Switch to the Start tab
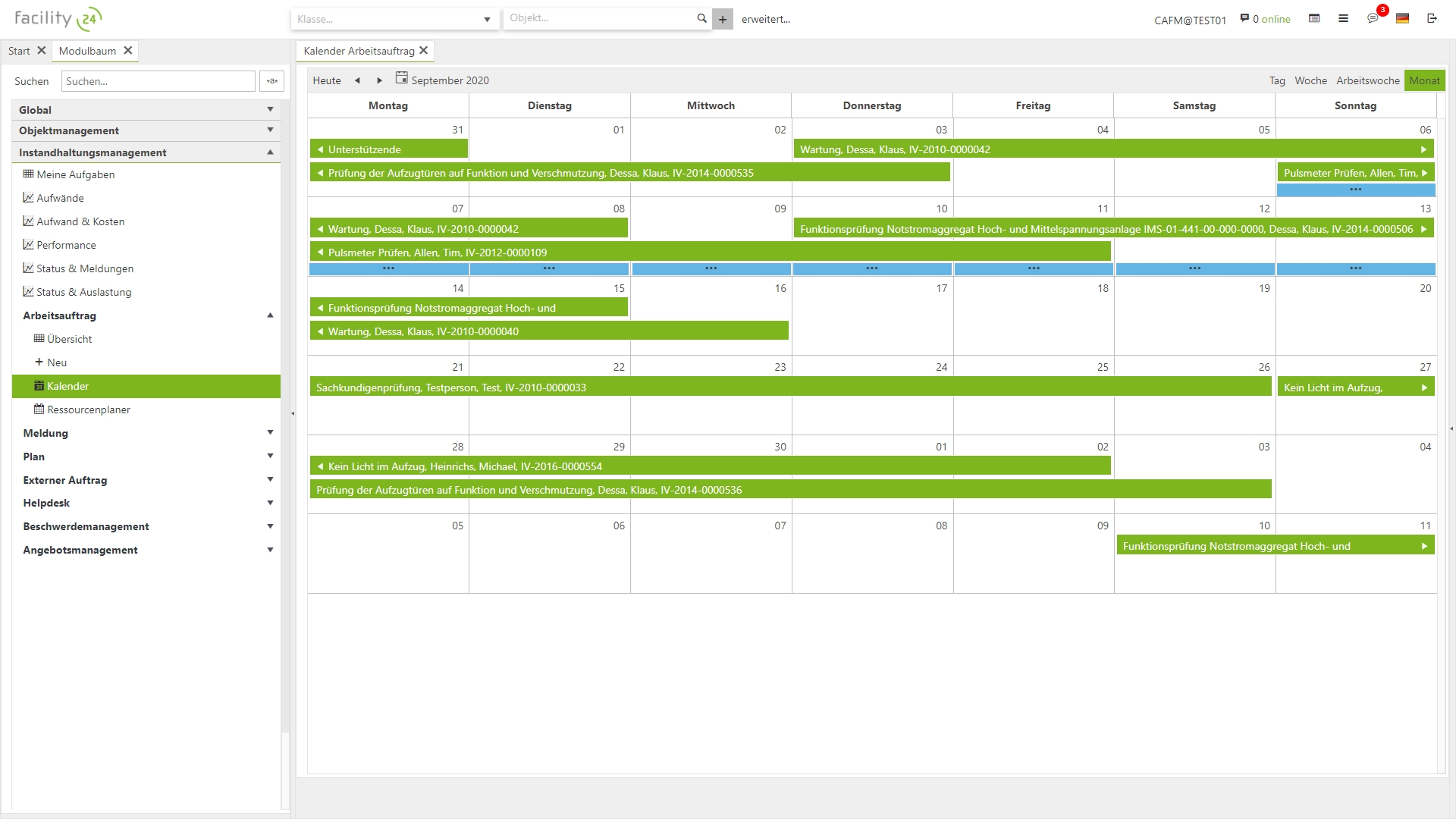The height and width of the screenshot is (819, 1456). pos(19,51)
